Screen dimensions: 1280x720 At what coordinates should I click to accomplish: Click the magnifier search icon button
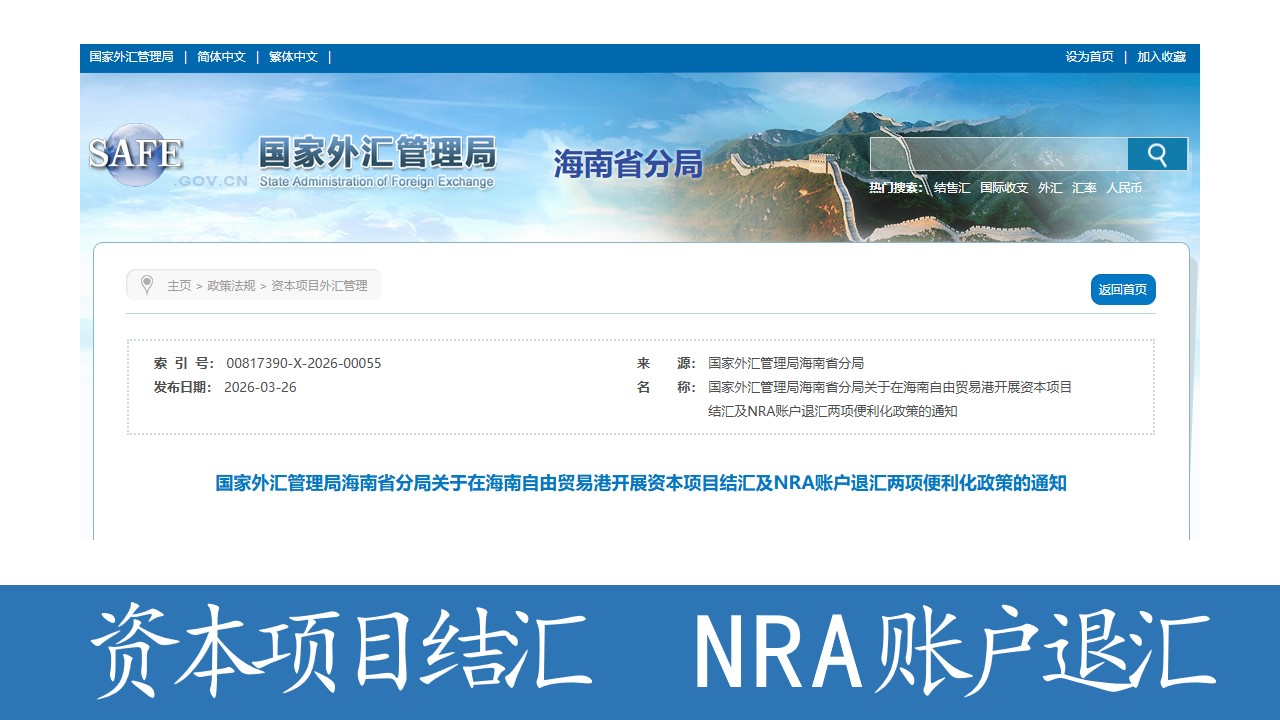click(1157, 154)
